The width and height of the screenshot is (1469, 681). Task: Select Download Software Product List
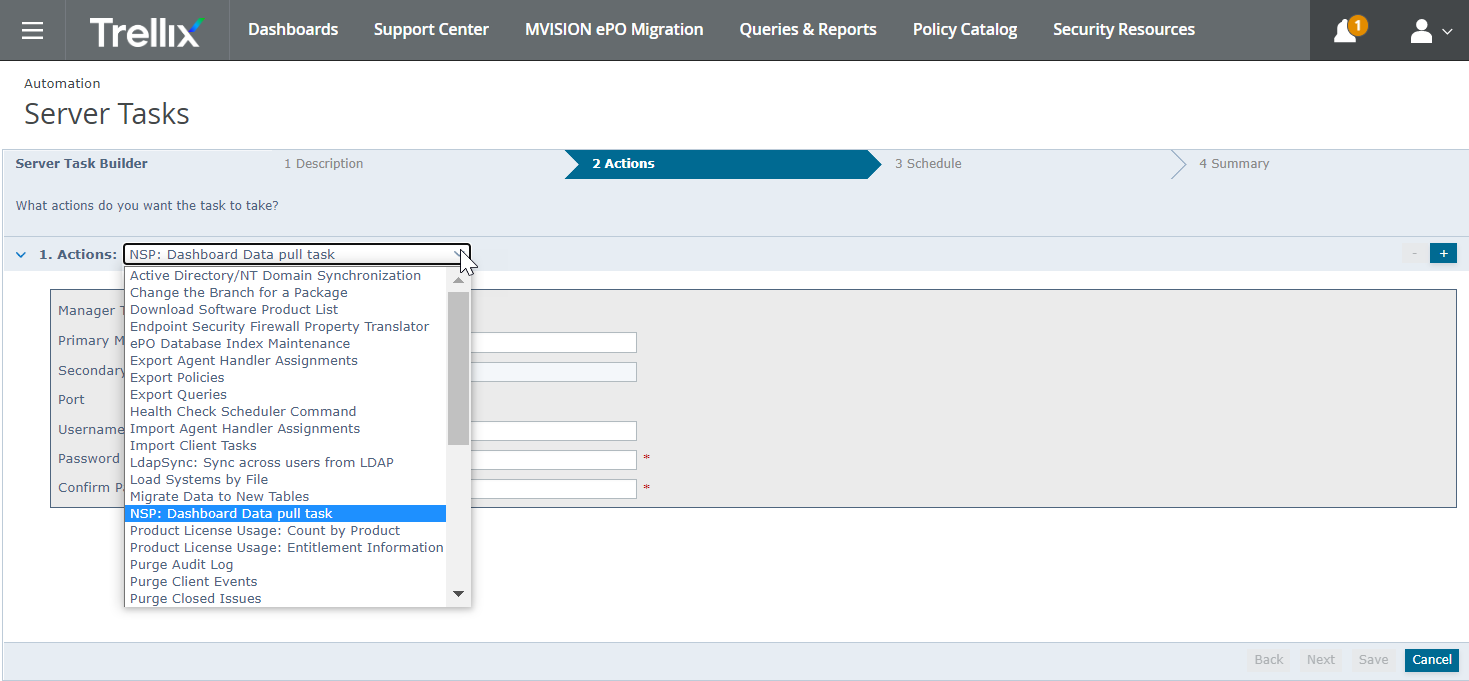[x=286, y=310]
